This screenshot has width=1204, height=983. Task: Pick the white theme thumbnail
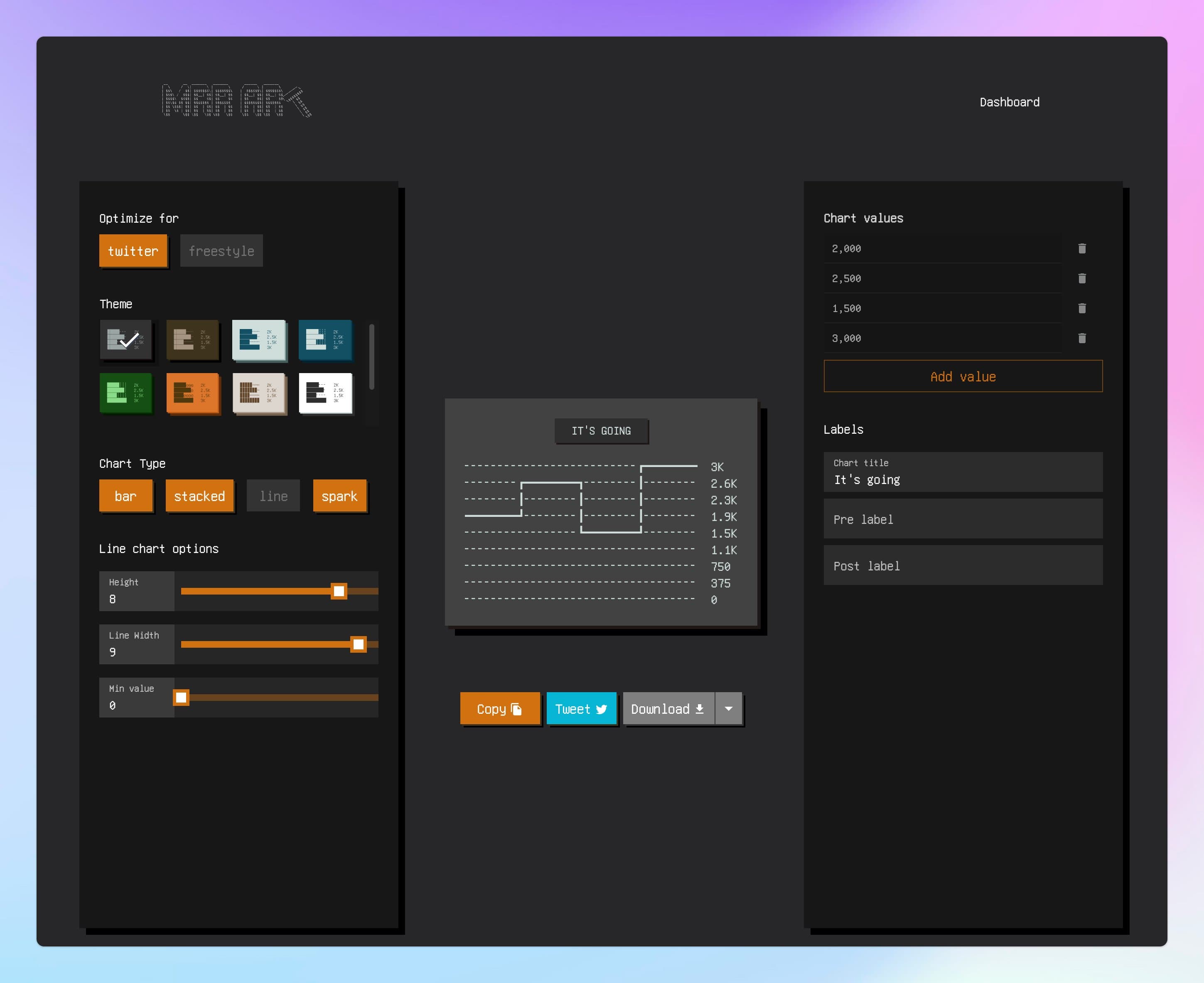click(325, 393)
